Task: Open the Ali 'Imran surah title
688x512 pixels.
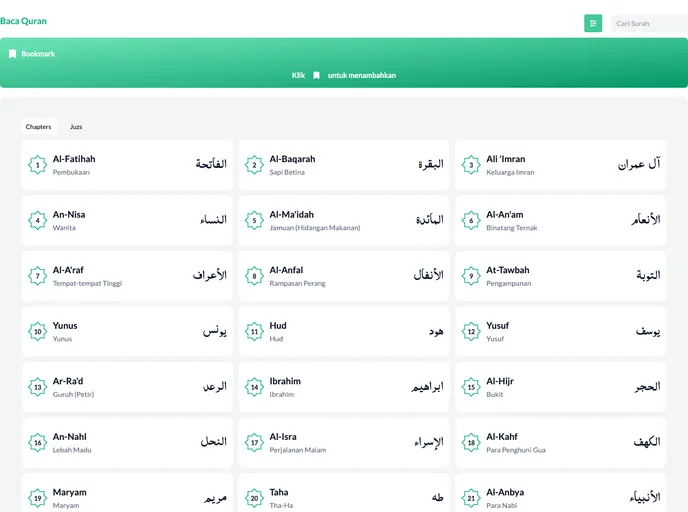Action: click(x=505, y=159)
